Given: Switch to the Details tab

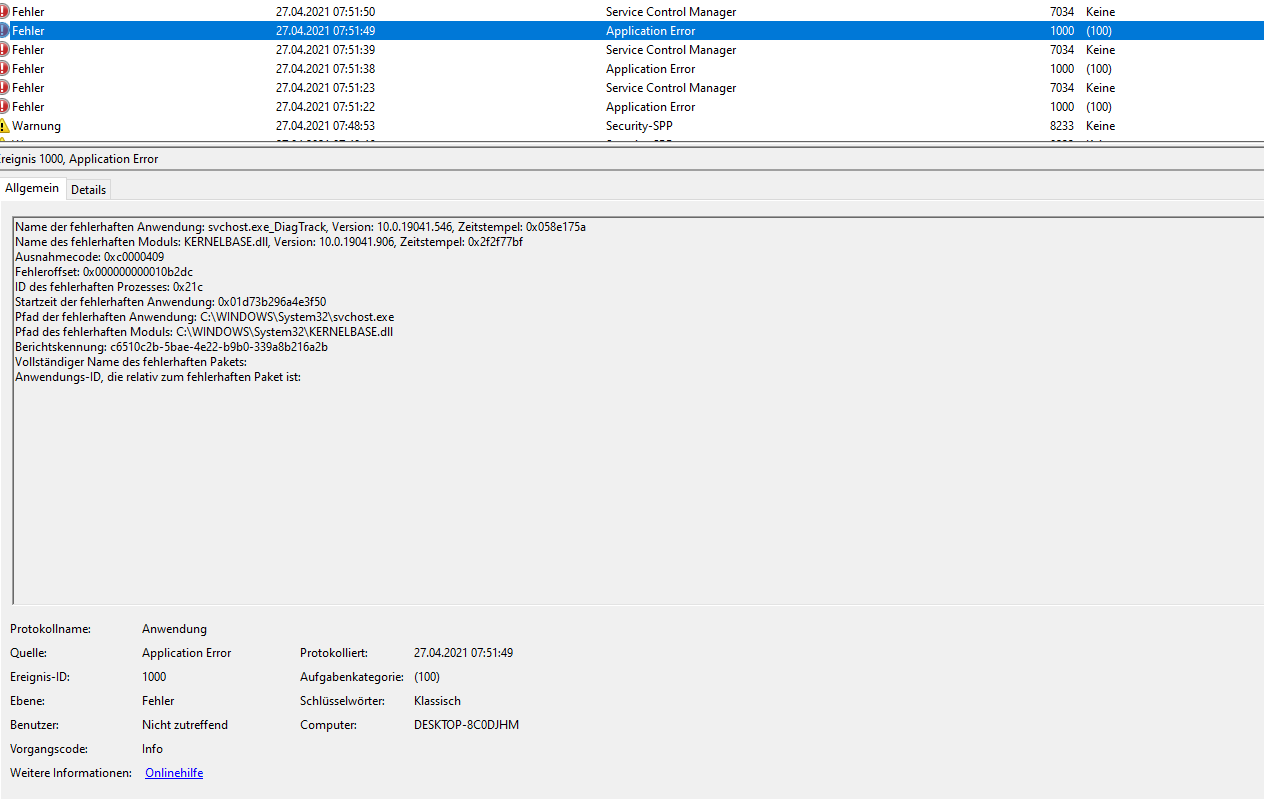Looking at the screenshot, I should point(88,189).
